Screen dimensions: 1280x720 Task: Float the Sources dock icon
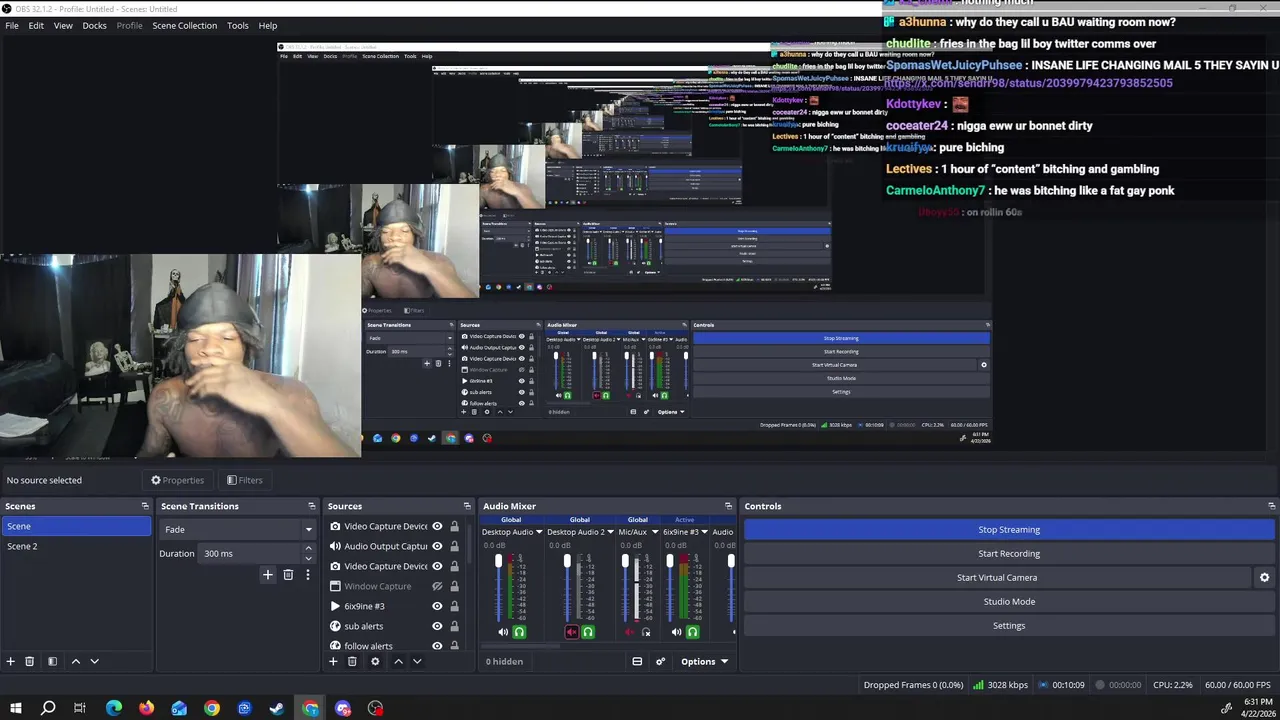(x=467, y=506)
